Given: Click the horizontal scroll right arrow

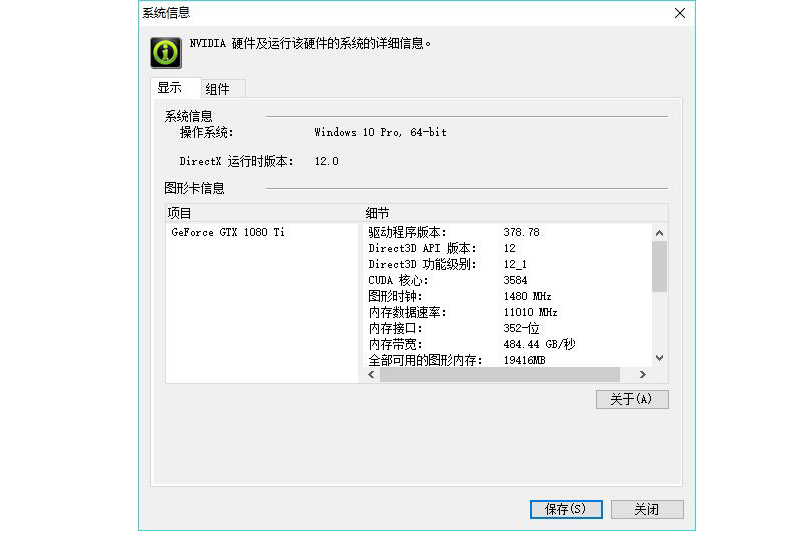Looking at the screenshot, I should coord(642,374).
